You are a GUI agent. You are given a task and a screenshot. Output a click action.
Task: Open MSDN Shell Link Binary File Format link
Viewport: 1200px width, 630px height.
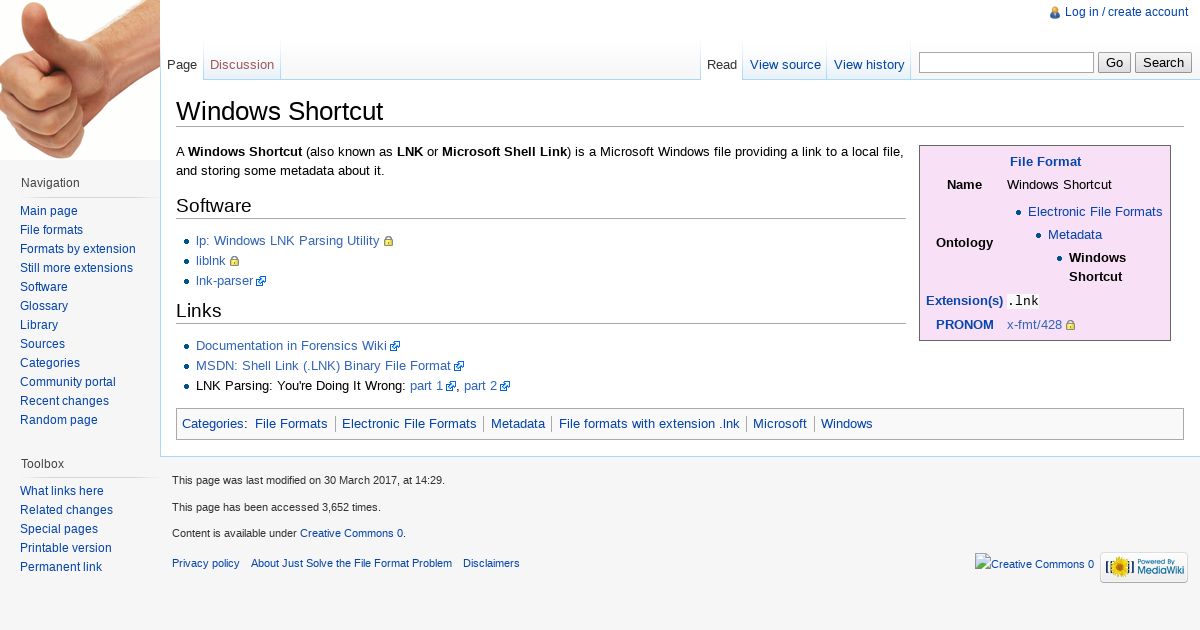323,366
